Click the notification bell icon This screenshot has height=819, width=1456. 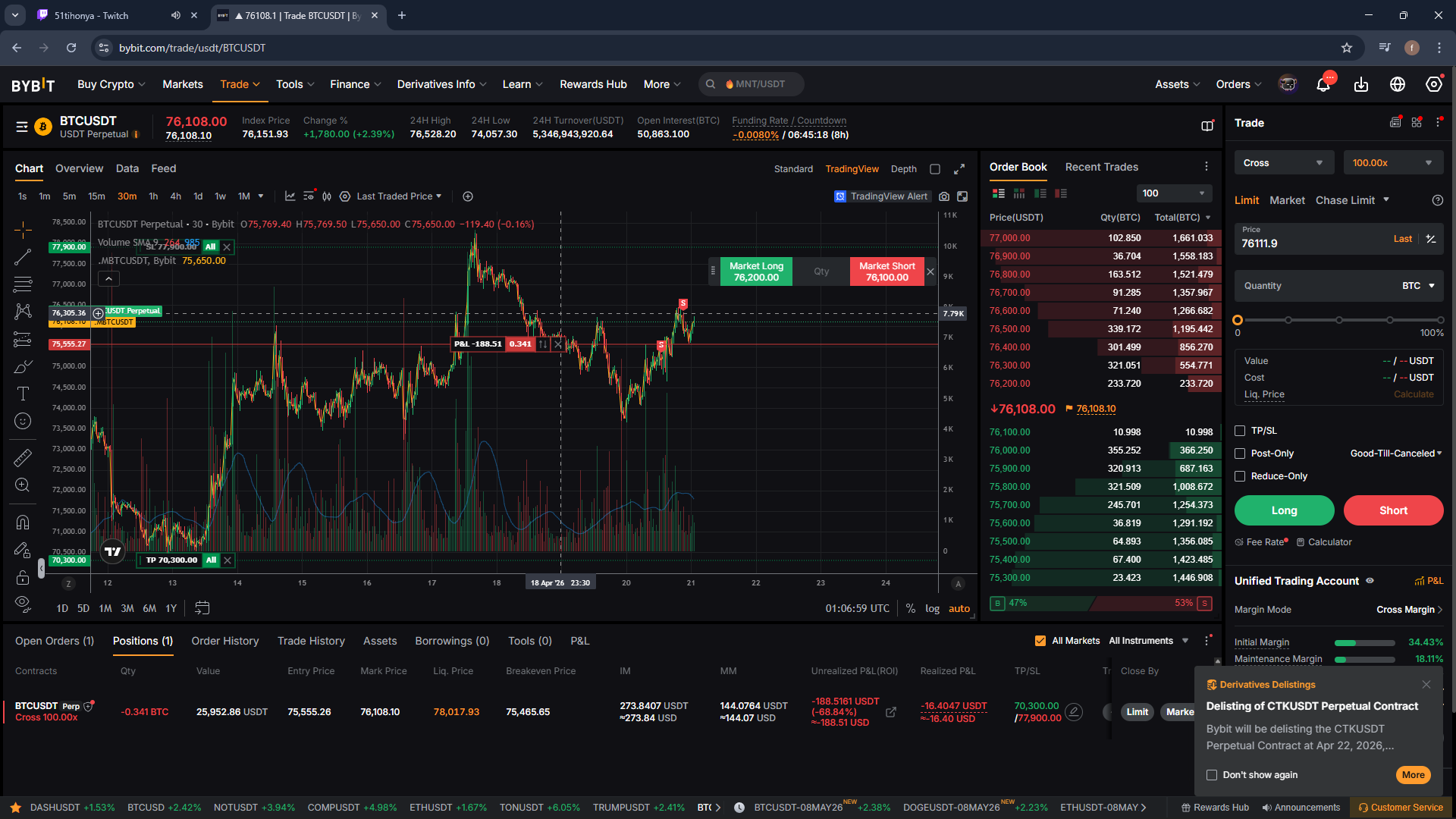coord(1323,84)
